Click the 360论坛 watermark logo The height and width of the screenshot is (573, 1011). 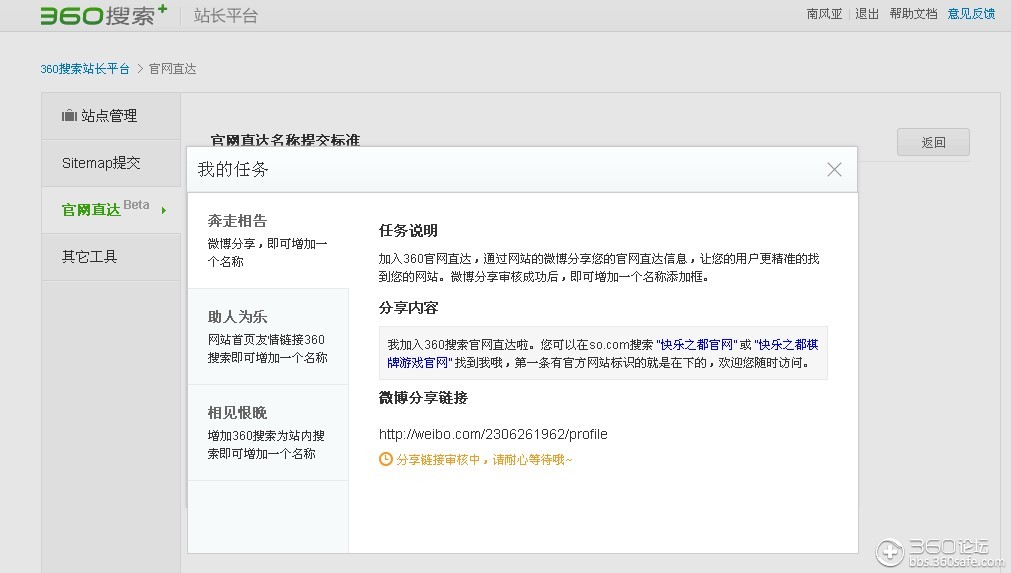pyautogui.click(x=934, y=551)
